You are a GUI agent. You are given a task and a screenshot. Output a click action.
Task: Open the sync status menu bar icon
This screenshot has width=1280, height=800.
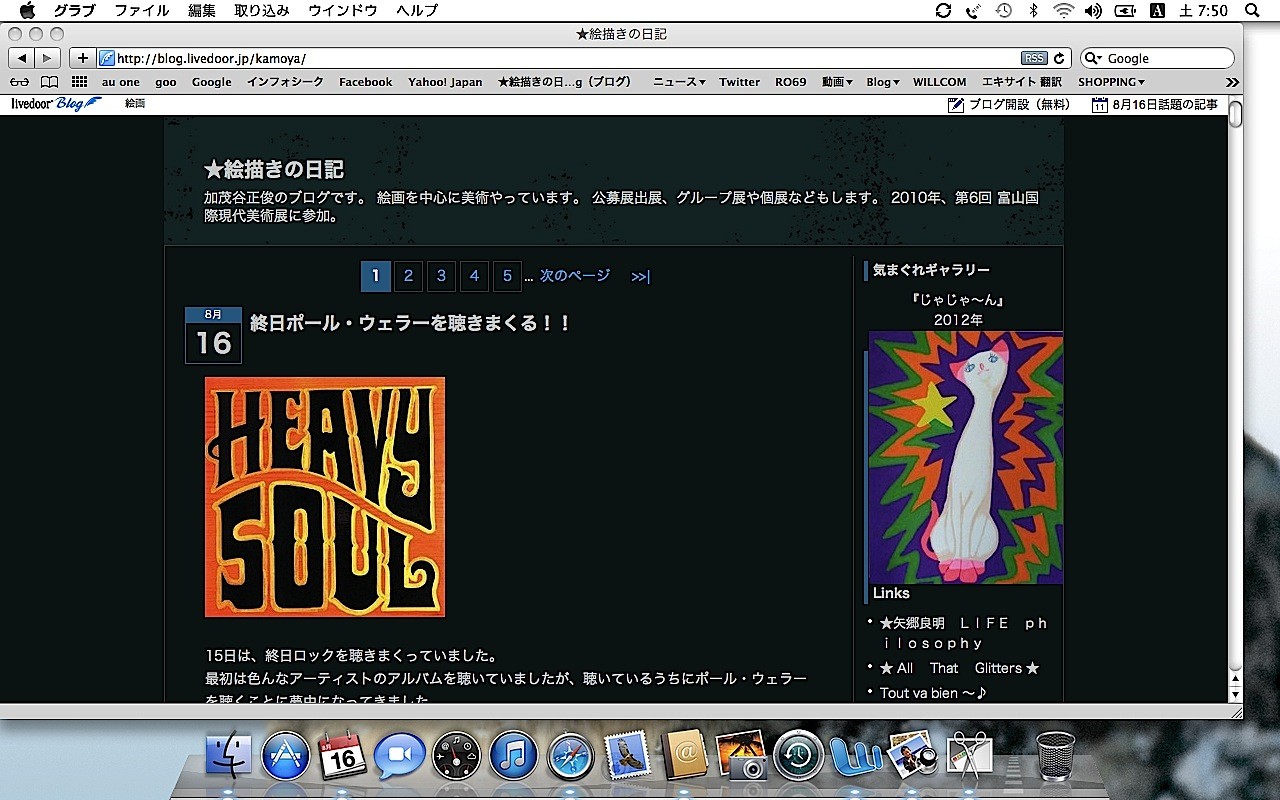click(x=943, y=10)
